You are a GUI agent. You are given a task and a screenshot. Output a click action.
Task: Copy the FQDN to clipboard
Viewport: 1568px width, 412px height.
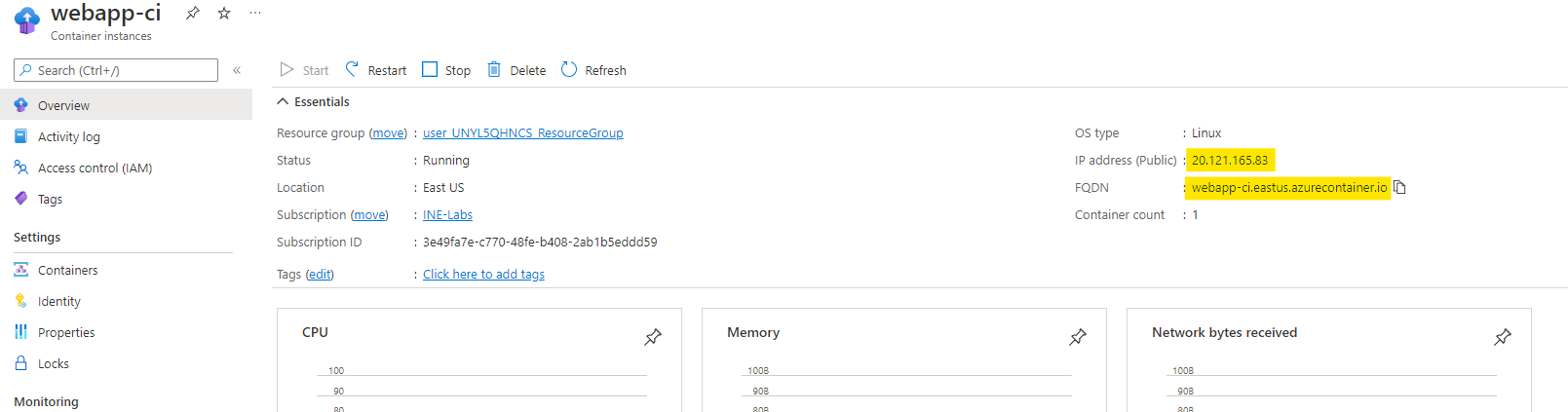(1400, 187)
